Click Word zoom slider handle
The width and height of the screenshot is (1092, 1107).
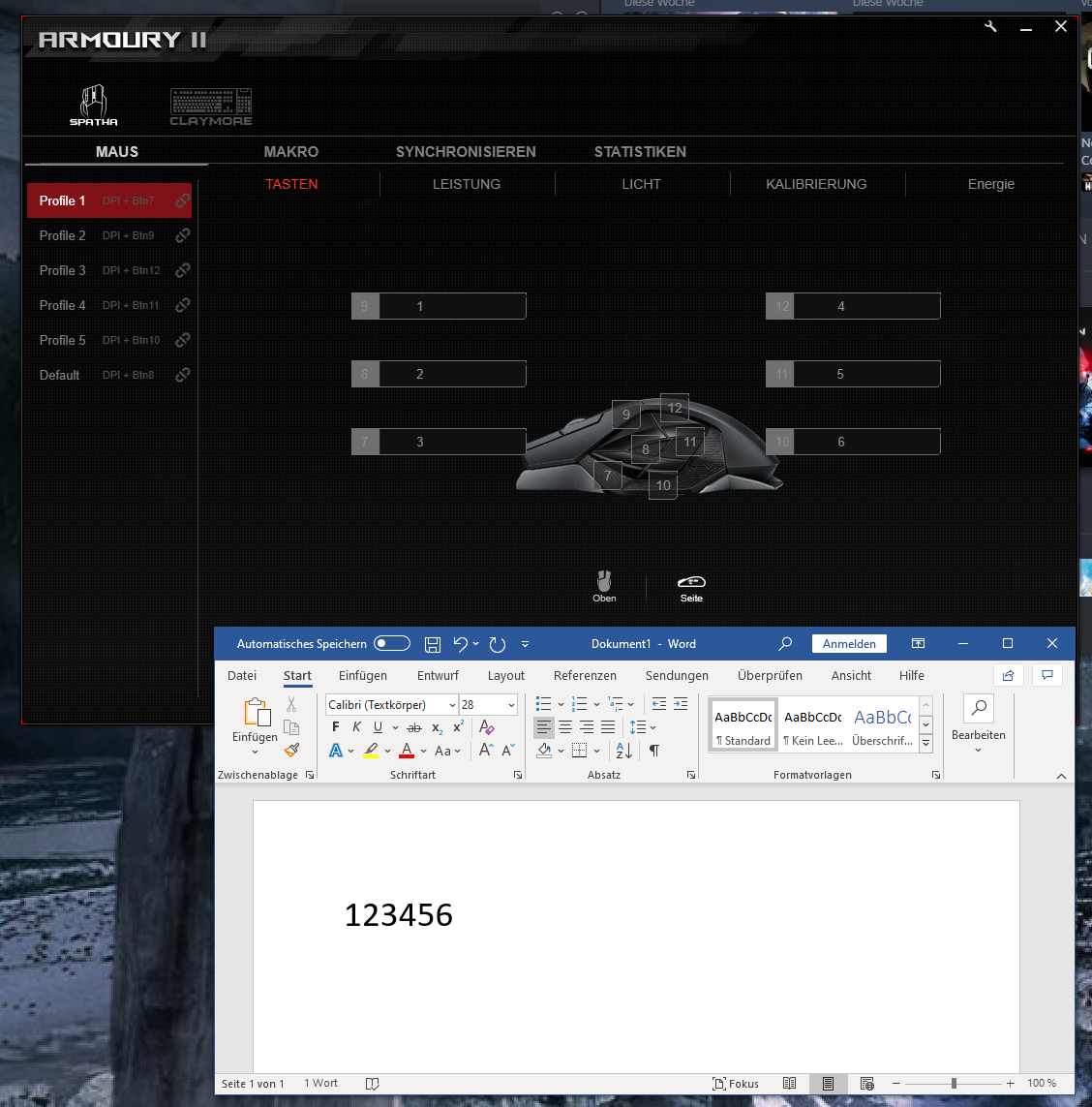coord(954,1083)
